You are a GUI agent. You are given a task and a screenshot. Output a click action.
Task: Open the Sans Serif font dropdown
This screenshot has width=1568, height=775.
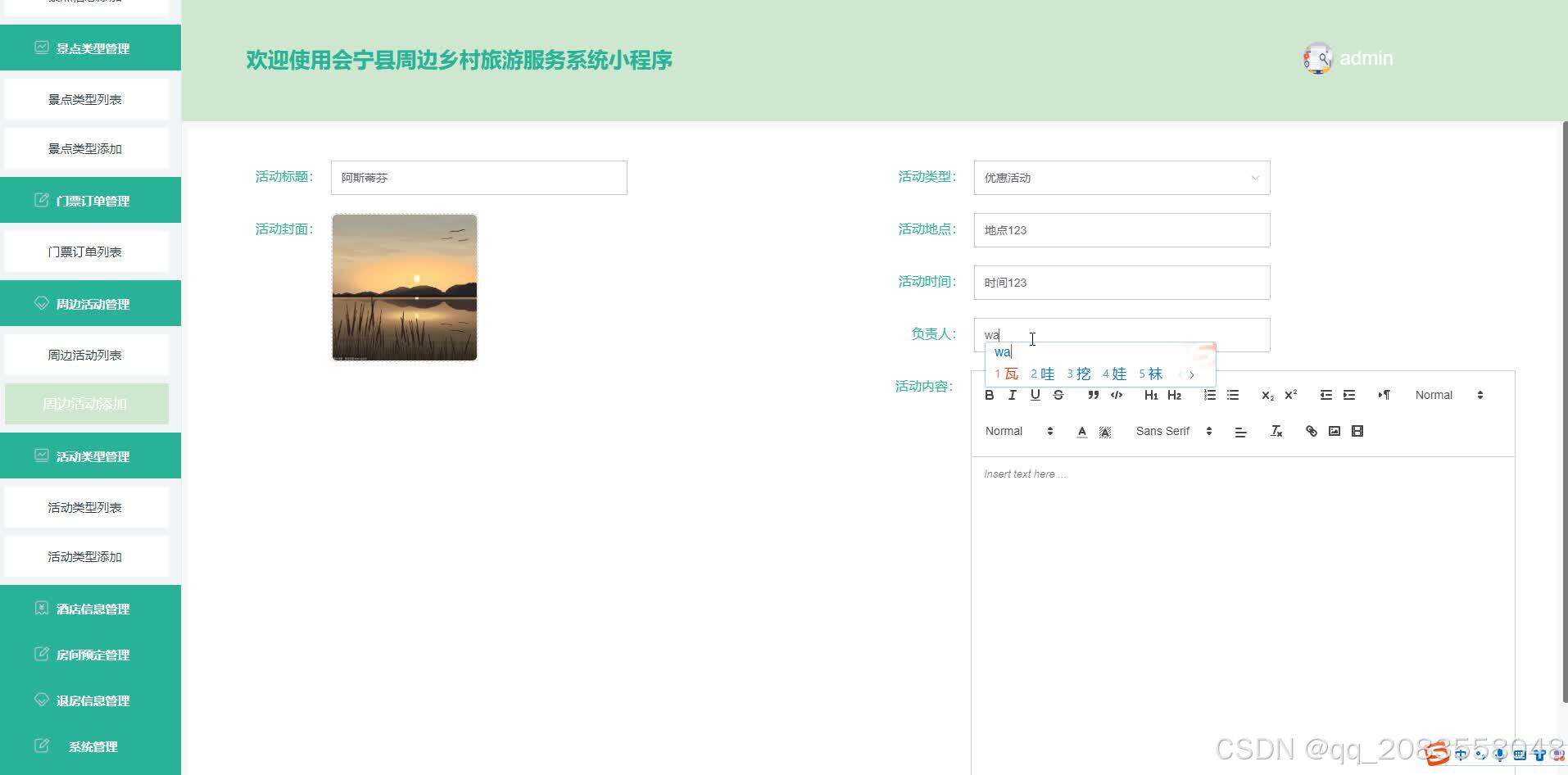point(1173,431)
